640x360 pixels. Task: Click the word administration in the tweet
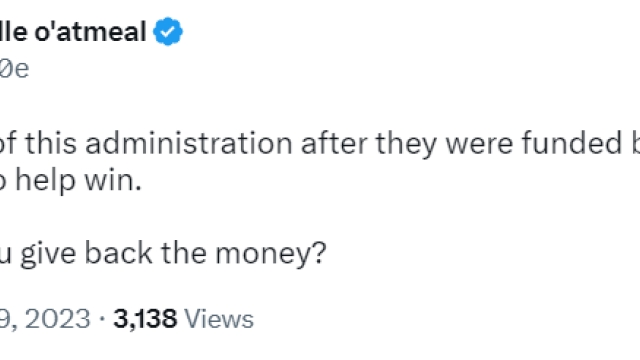[x=189, y=143]
